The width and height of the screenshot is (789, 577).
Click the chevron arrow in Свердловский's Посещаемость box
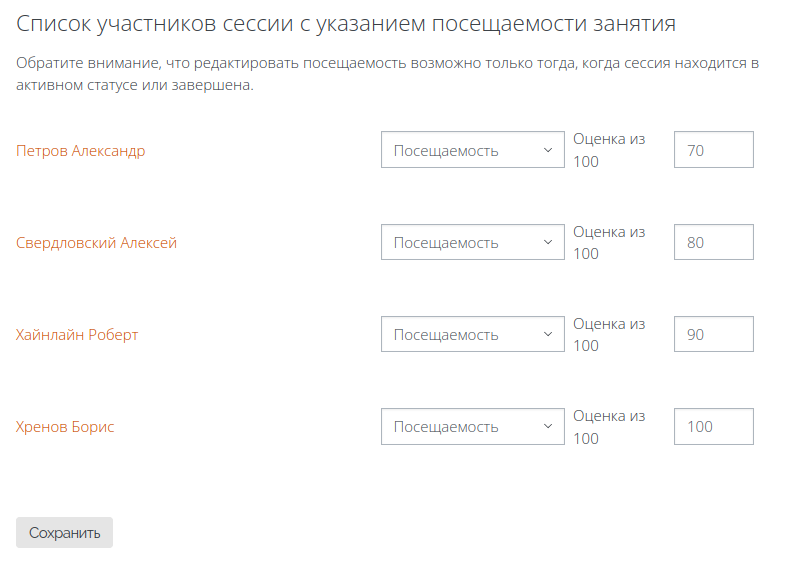pos(548,242)
